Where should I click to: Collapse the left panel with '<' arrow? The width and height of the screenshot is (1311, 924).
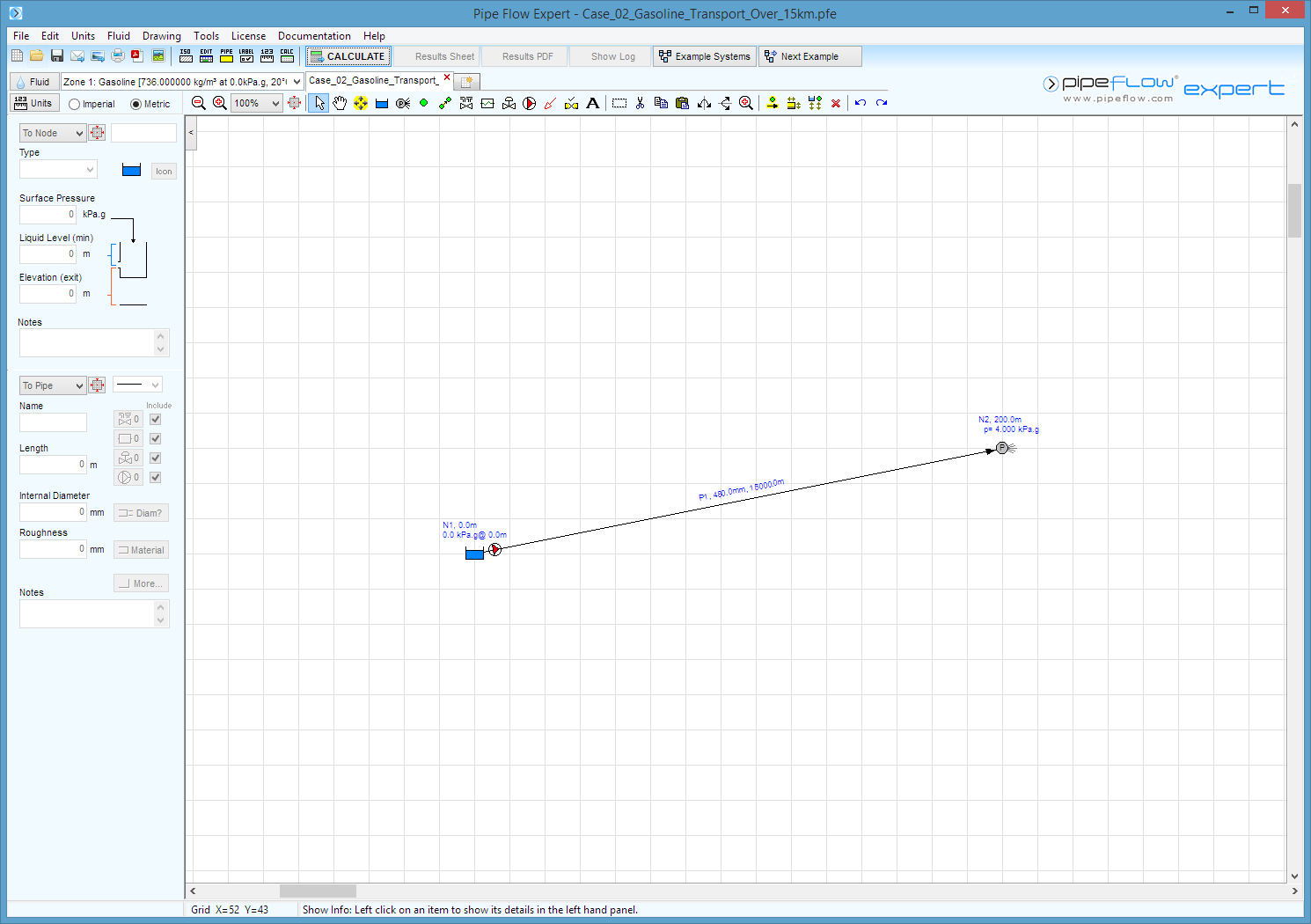191,133
